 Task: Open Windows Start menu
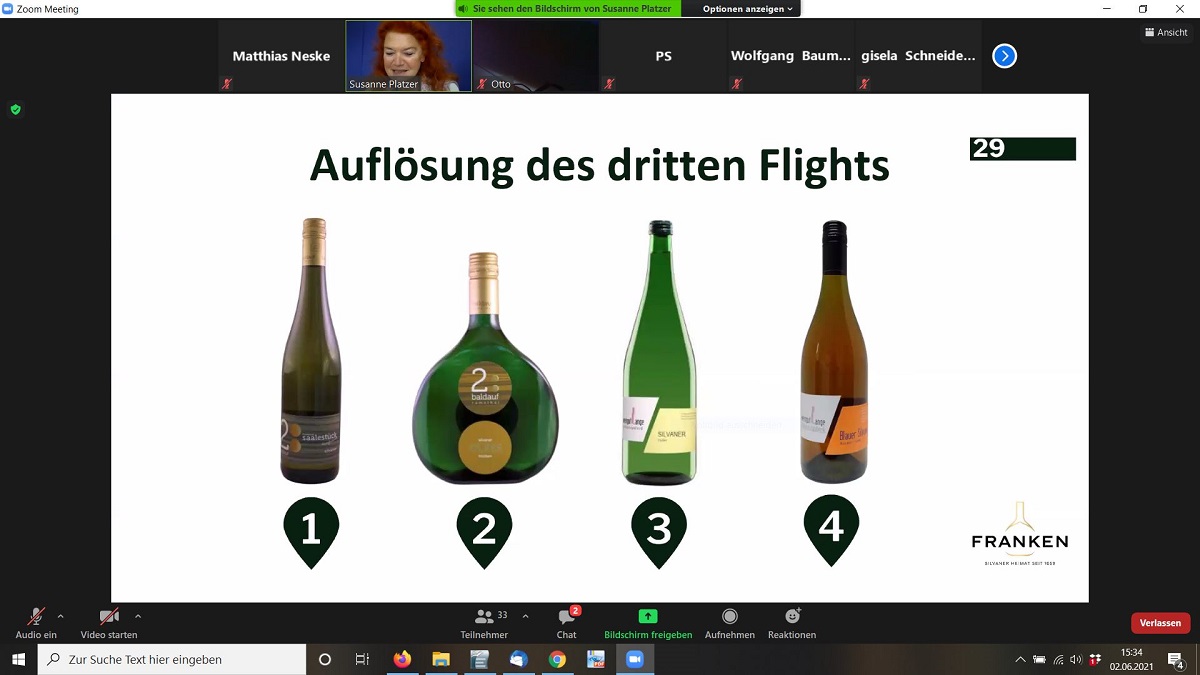[x=18, y=659]
